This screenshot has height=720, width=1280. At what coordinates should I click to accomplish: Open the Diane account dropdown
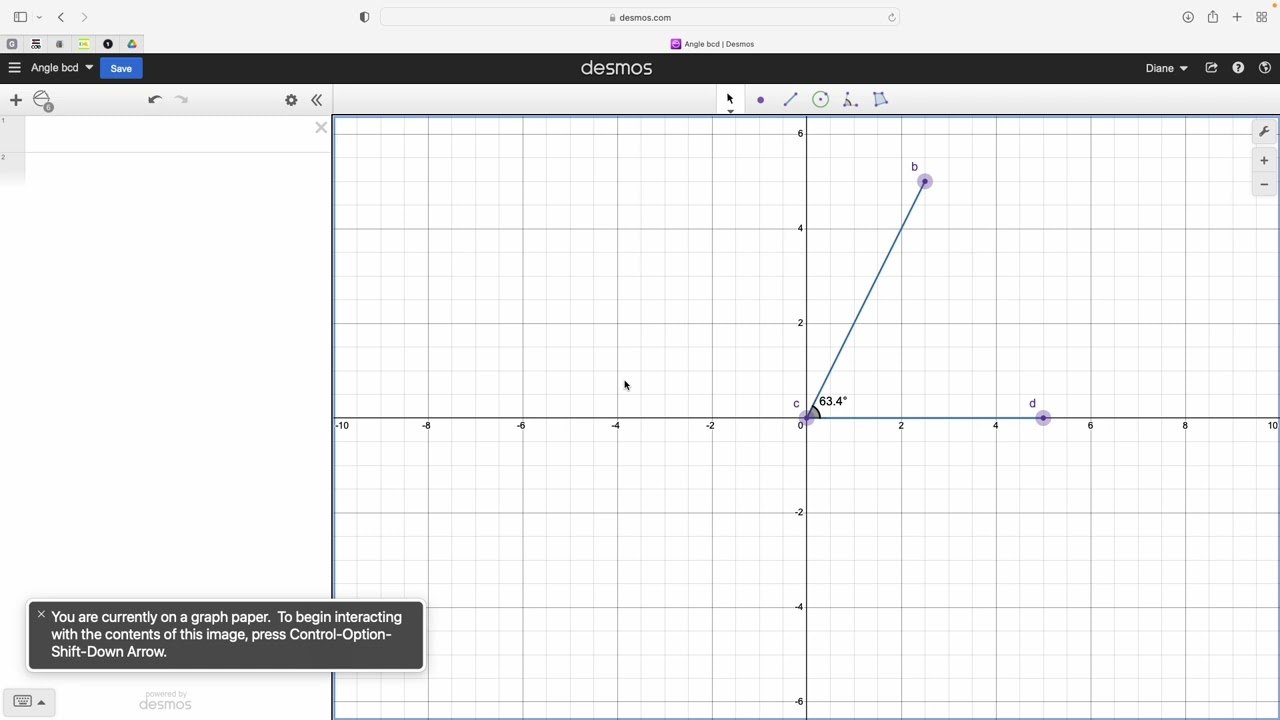(x=1166, y=68)
